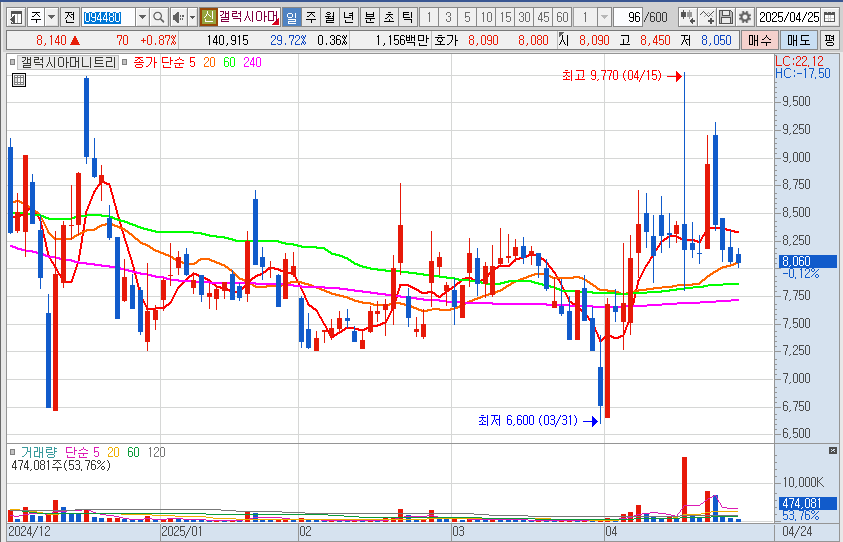
Task: Select the 1 interval button
Action: point(429,18)
